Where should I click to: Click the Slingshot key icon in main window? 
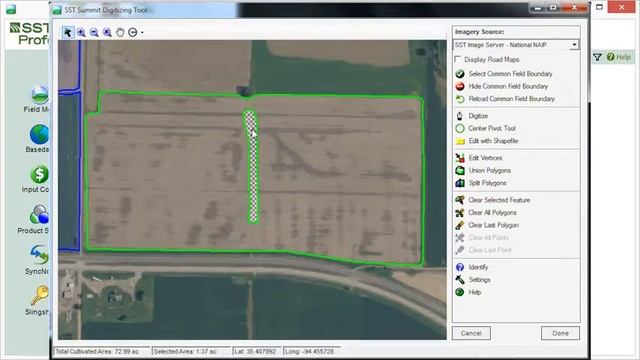click(x=40, y=295)
